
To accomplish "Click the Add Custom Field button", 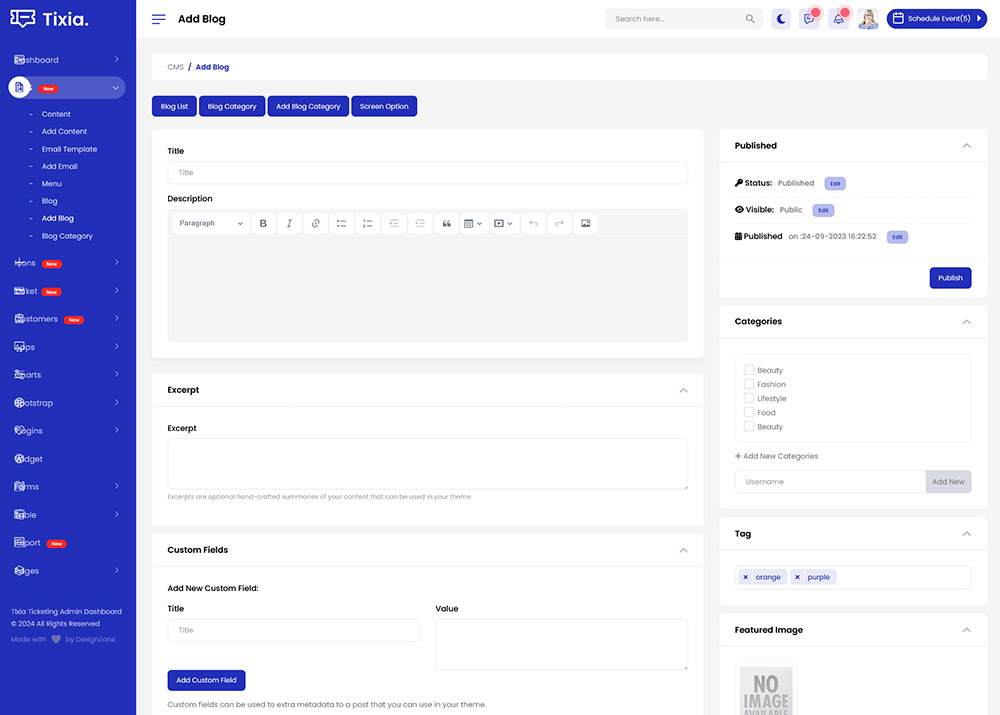I will tap(206, 680).
